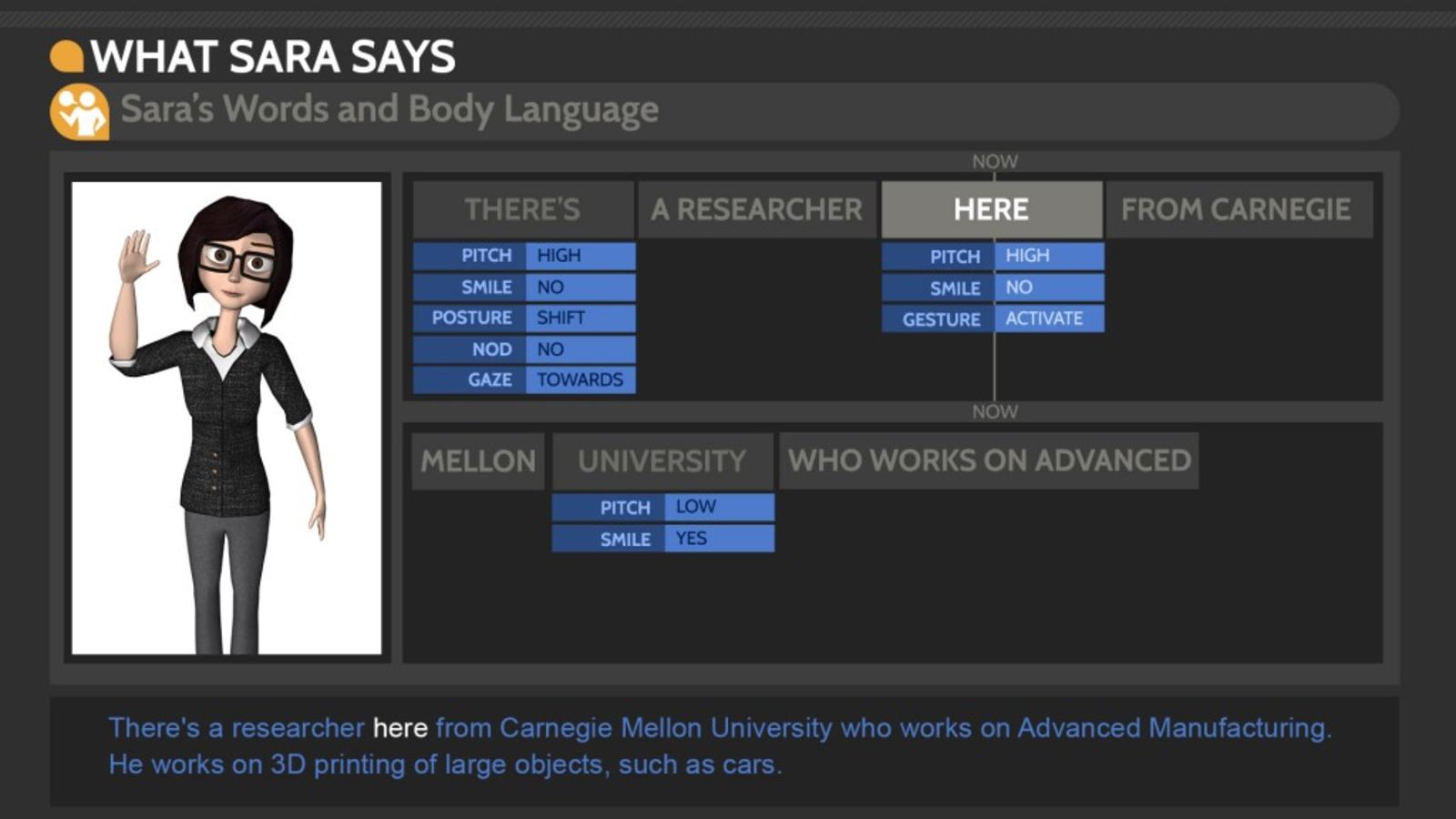Click the bottom NOW timeline label
1456x819 pixels.
coord(995,412)
